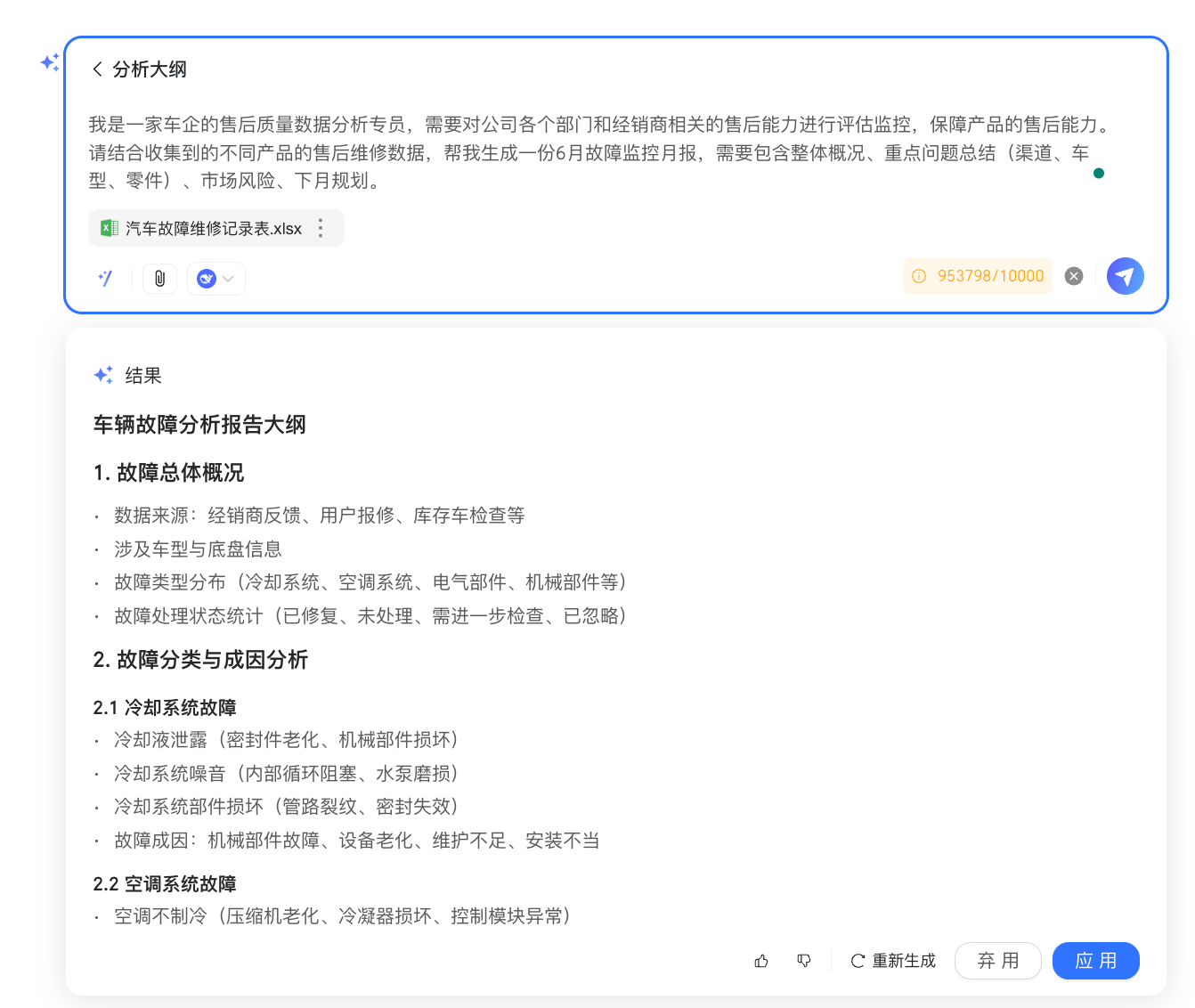
Task: Select the 结果 section label
Action: 142,375
